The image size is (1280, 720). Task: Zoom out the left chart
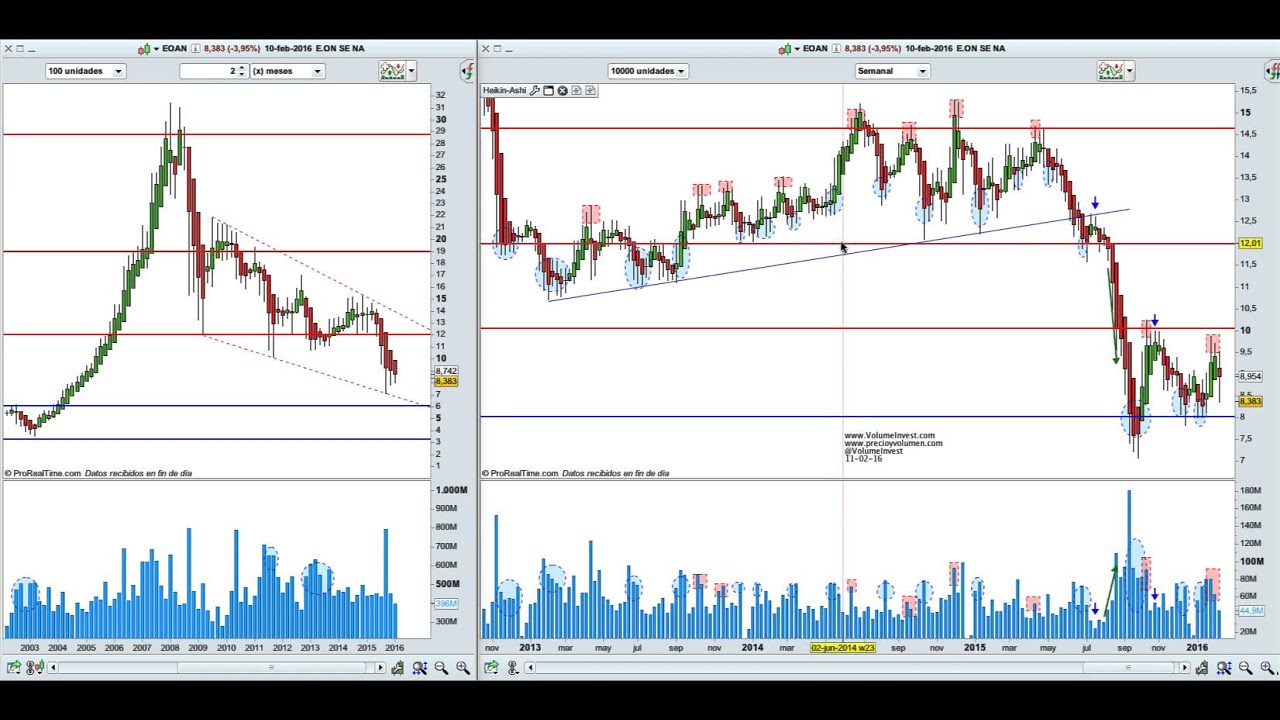pyautogui.click(x=441, y=668)
